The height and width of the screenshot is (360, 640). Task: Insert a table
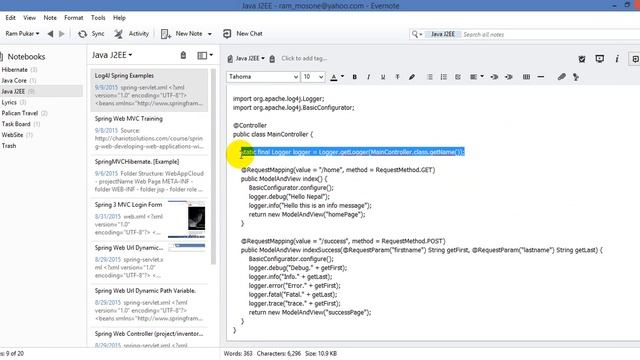(x=526, y=77)
